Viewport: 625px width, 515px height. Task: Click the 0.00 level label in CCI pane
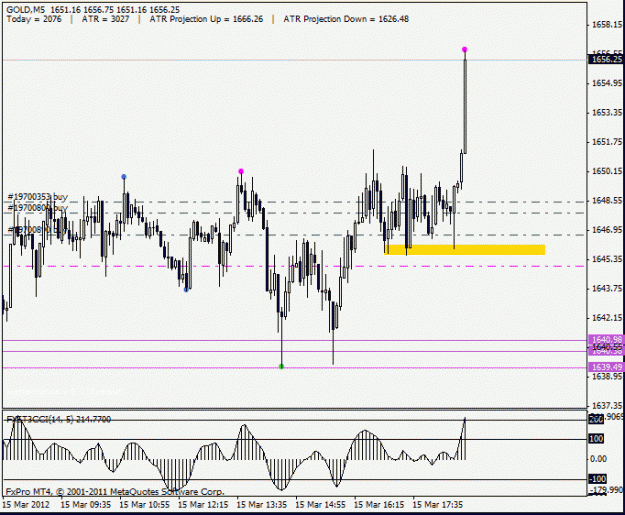pos(598,459)
